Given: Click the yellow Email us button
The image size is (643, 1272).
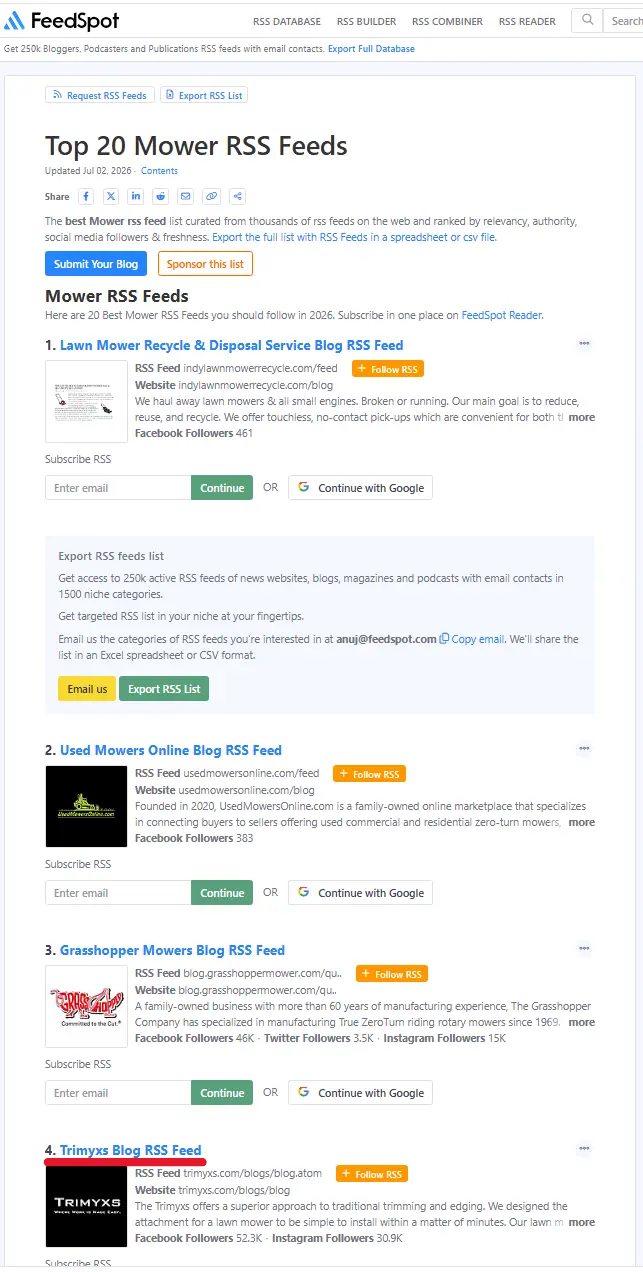Looking at the screenshot, I should 87,689.
